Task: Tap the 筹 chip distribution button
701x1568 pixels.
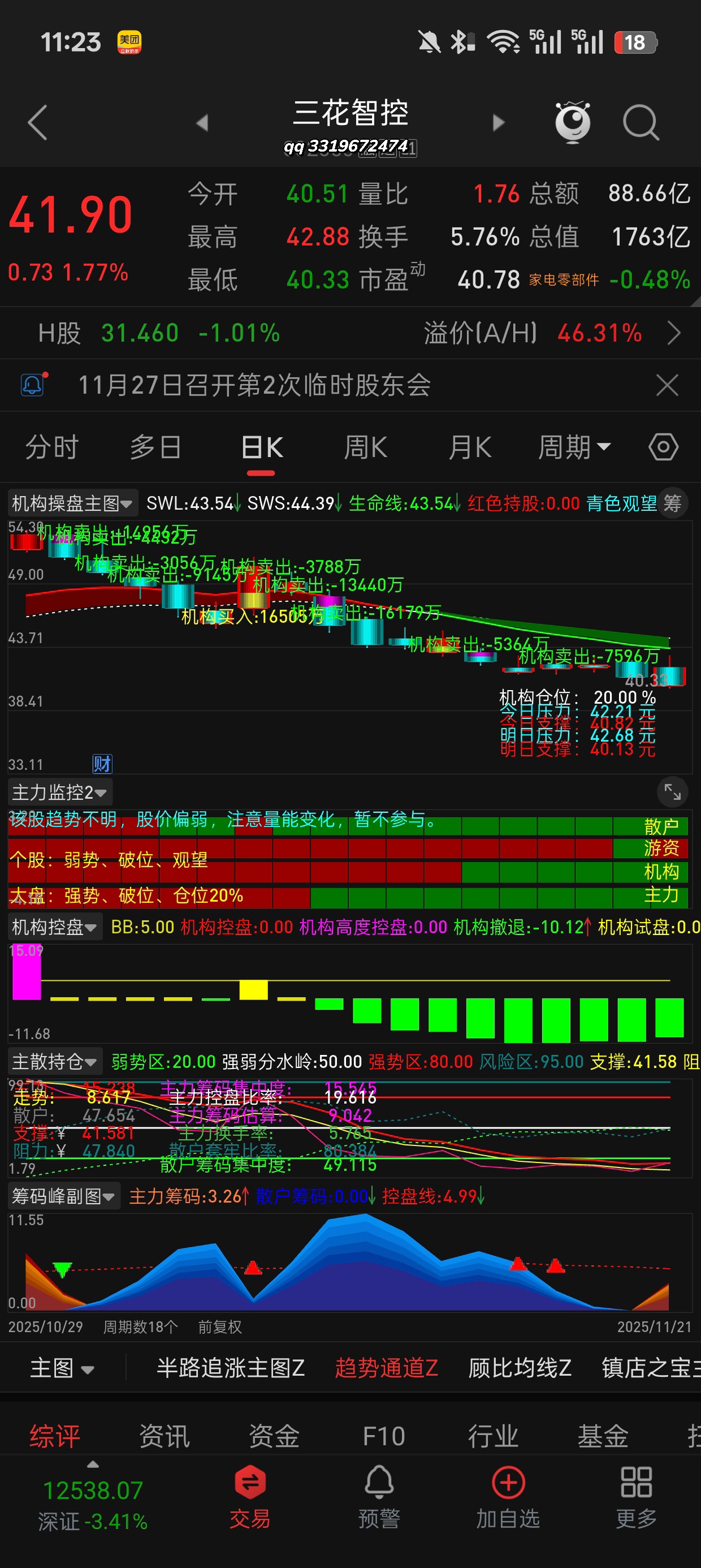Action: click(672, 503)
